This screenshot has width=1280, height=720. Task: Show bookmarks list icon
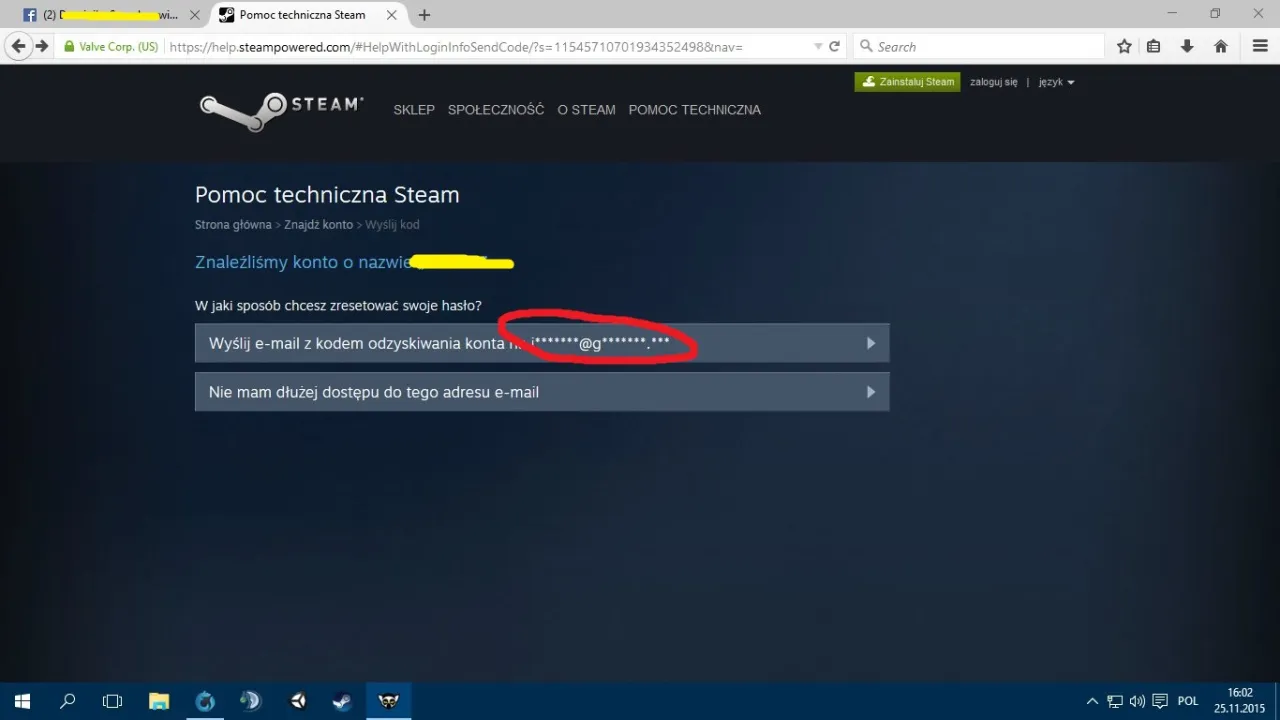1154,47
